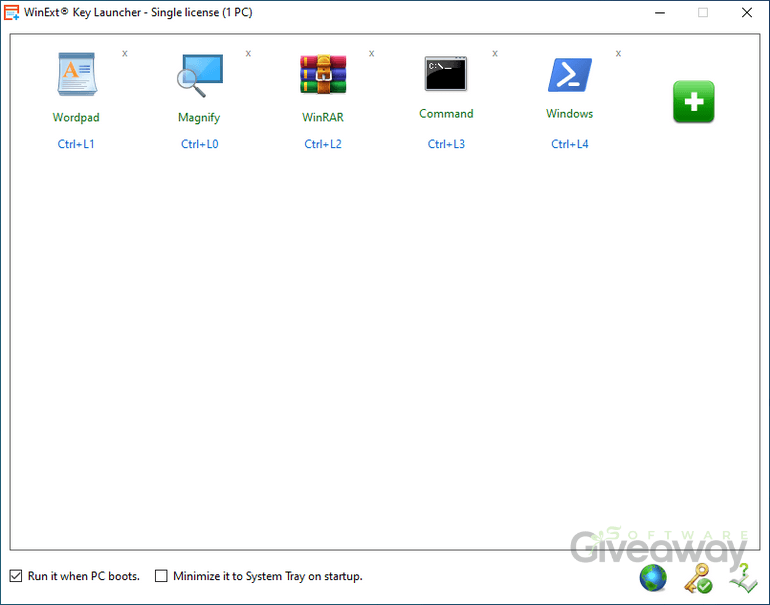Image resolution: width=770 pixels, height=605 pixels.
Task: Delete the Command entry using its x
Action: [495, 54]
